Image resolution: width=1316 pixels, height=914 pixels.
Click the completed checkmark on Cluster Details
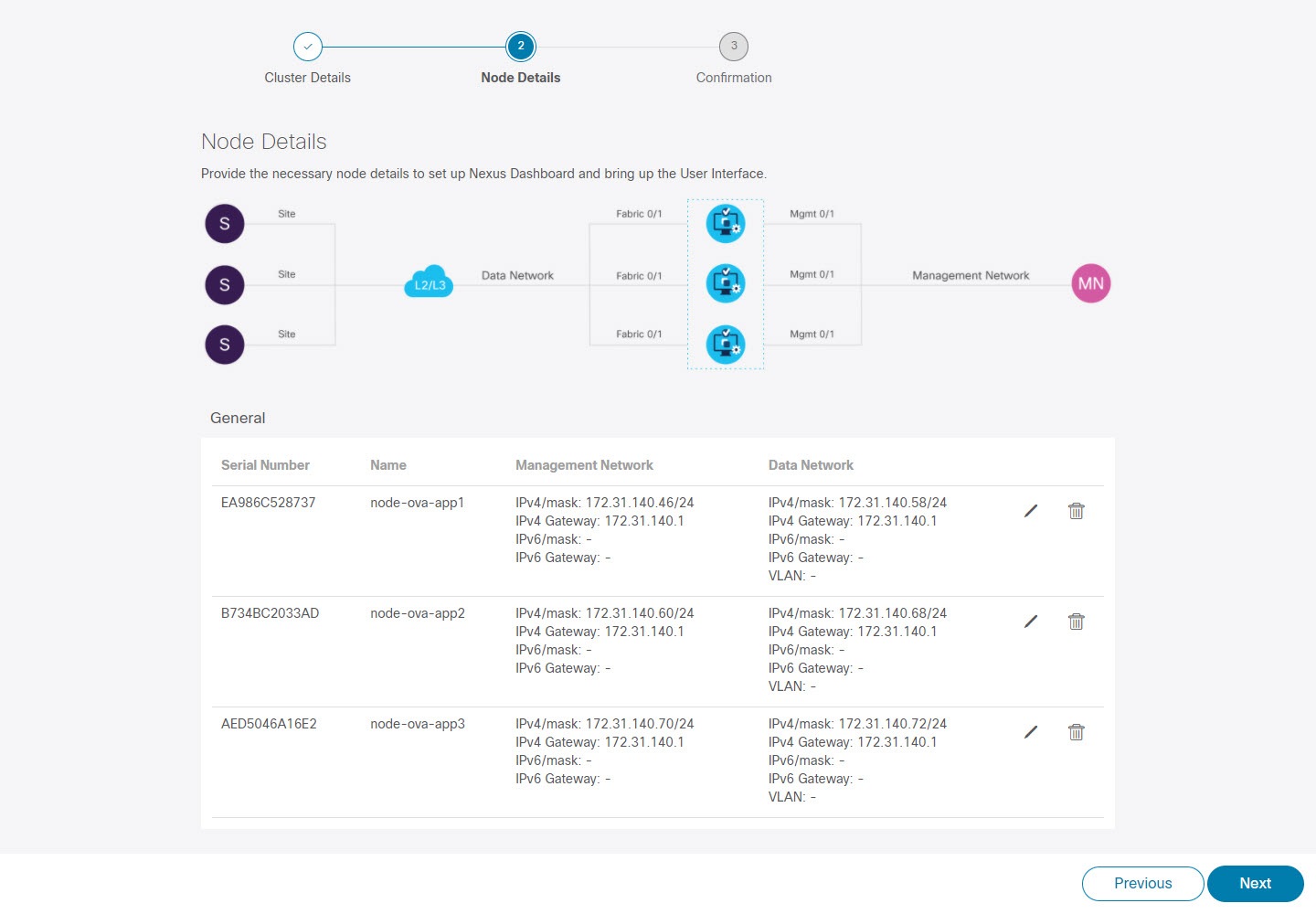(x=308, y=46)
